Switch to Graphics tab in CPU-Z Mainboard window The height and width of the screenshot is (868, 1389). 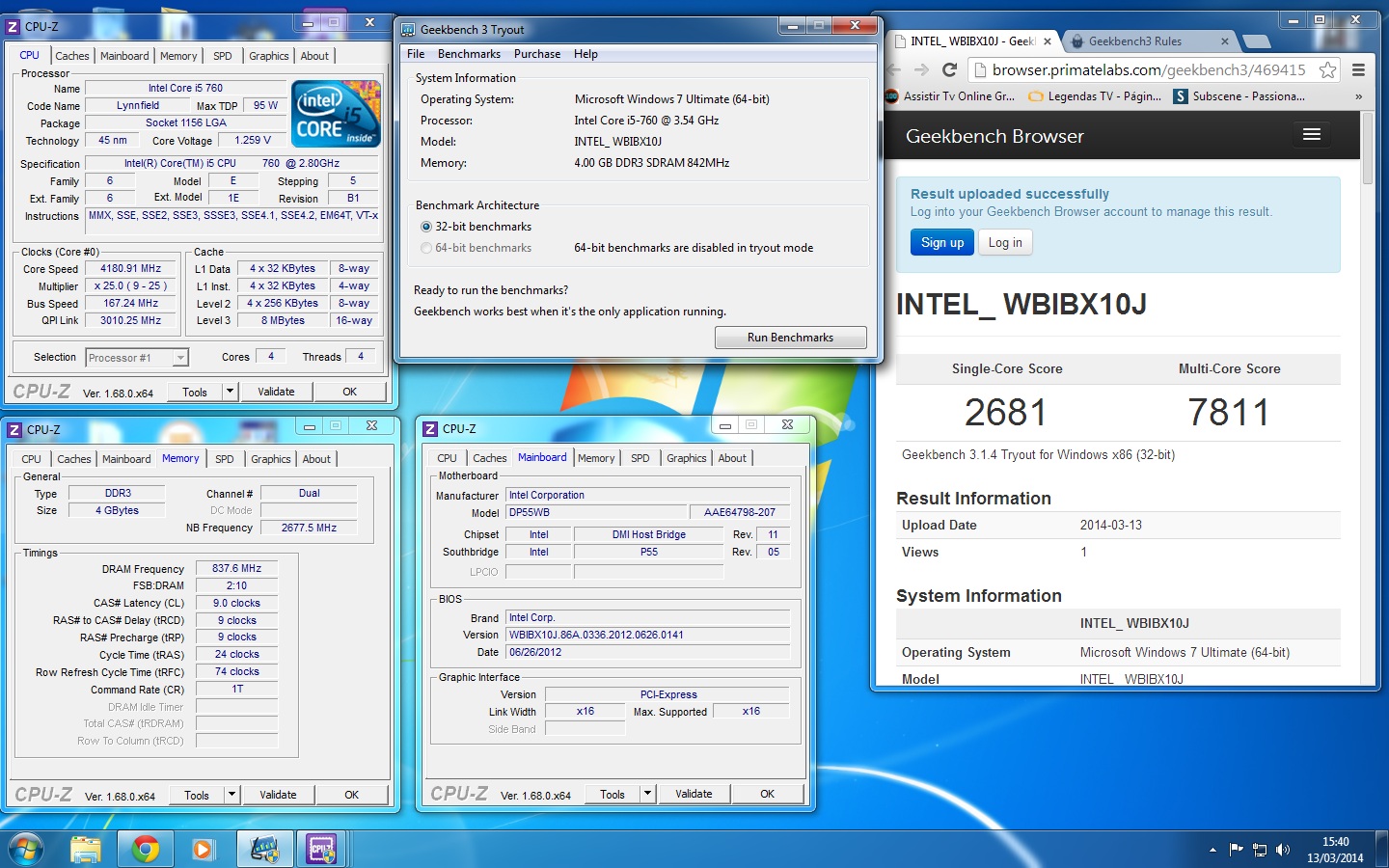[687, 458]
